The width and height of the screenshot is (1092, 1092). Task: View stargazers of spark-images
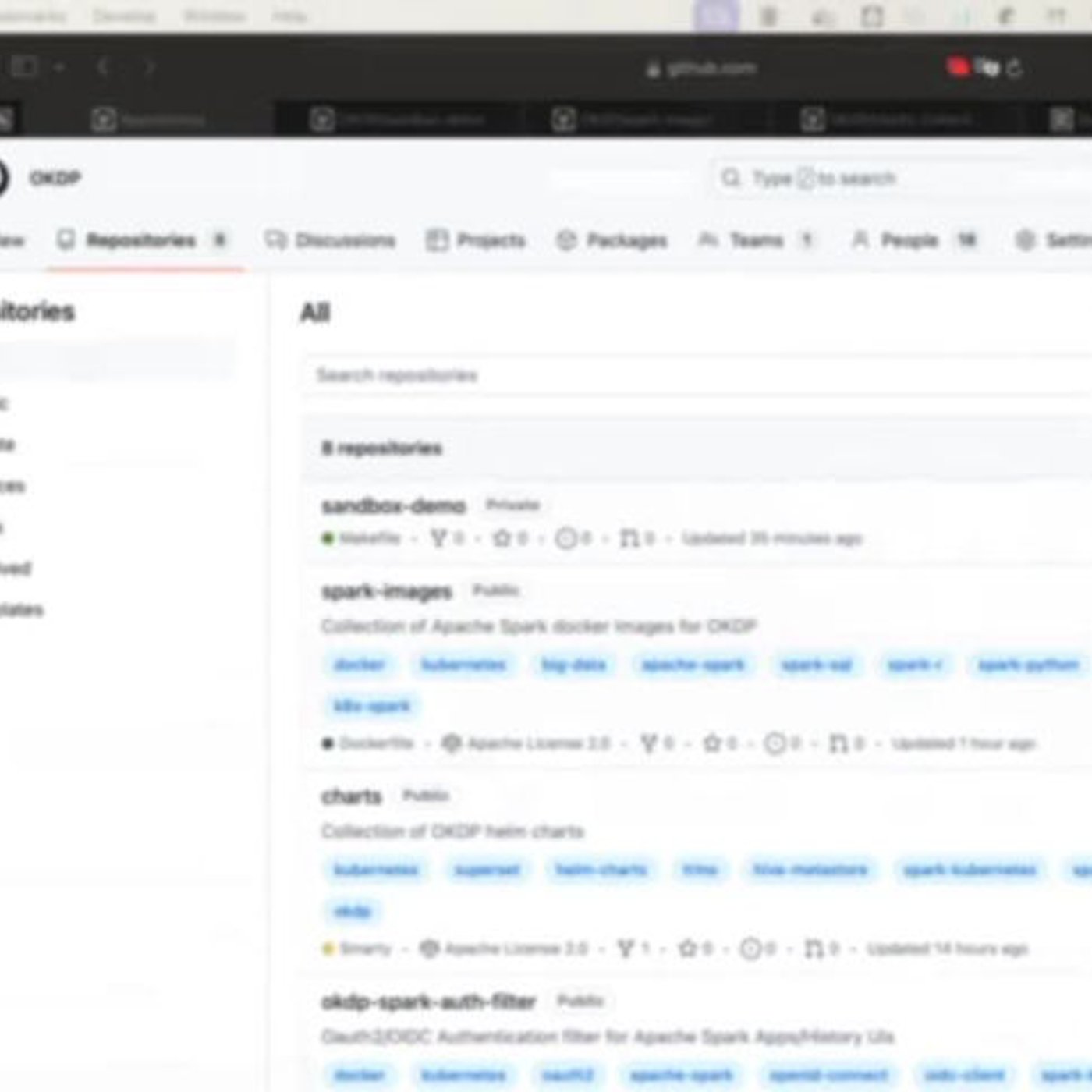720,743
